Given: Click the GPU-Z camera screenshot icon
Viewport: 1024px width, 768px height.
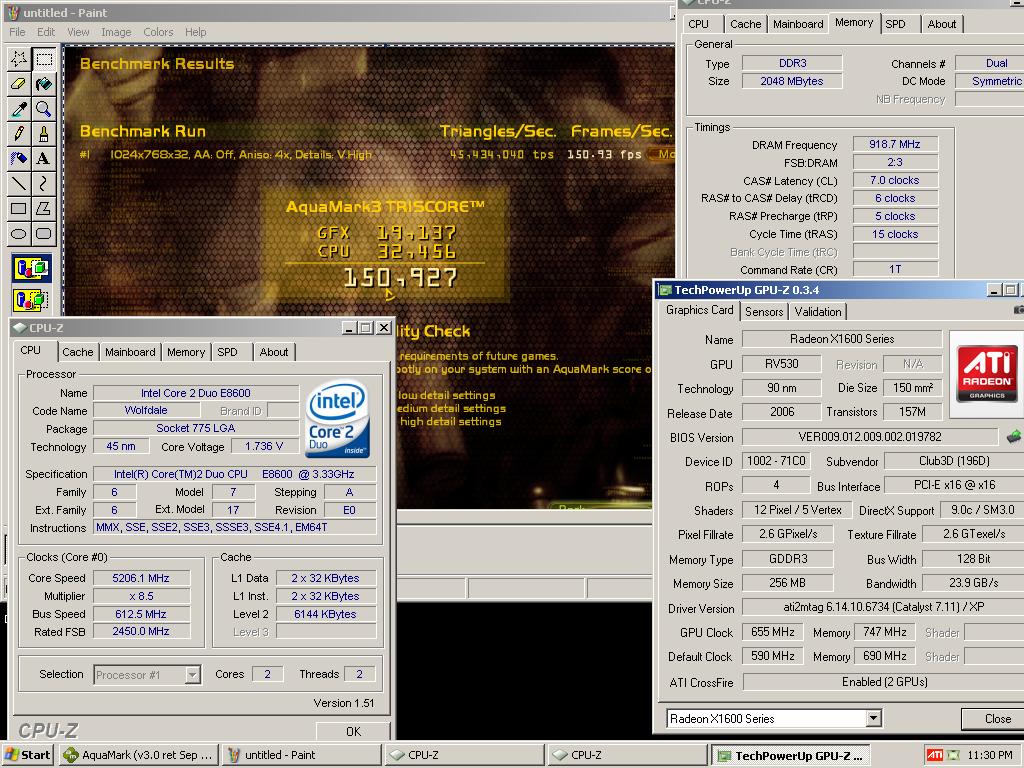Looking at the screenshot, I should tap(1019, 310).
